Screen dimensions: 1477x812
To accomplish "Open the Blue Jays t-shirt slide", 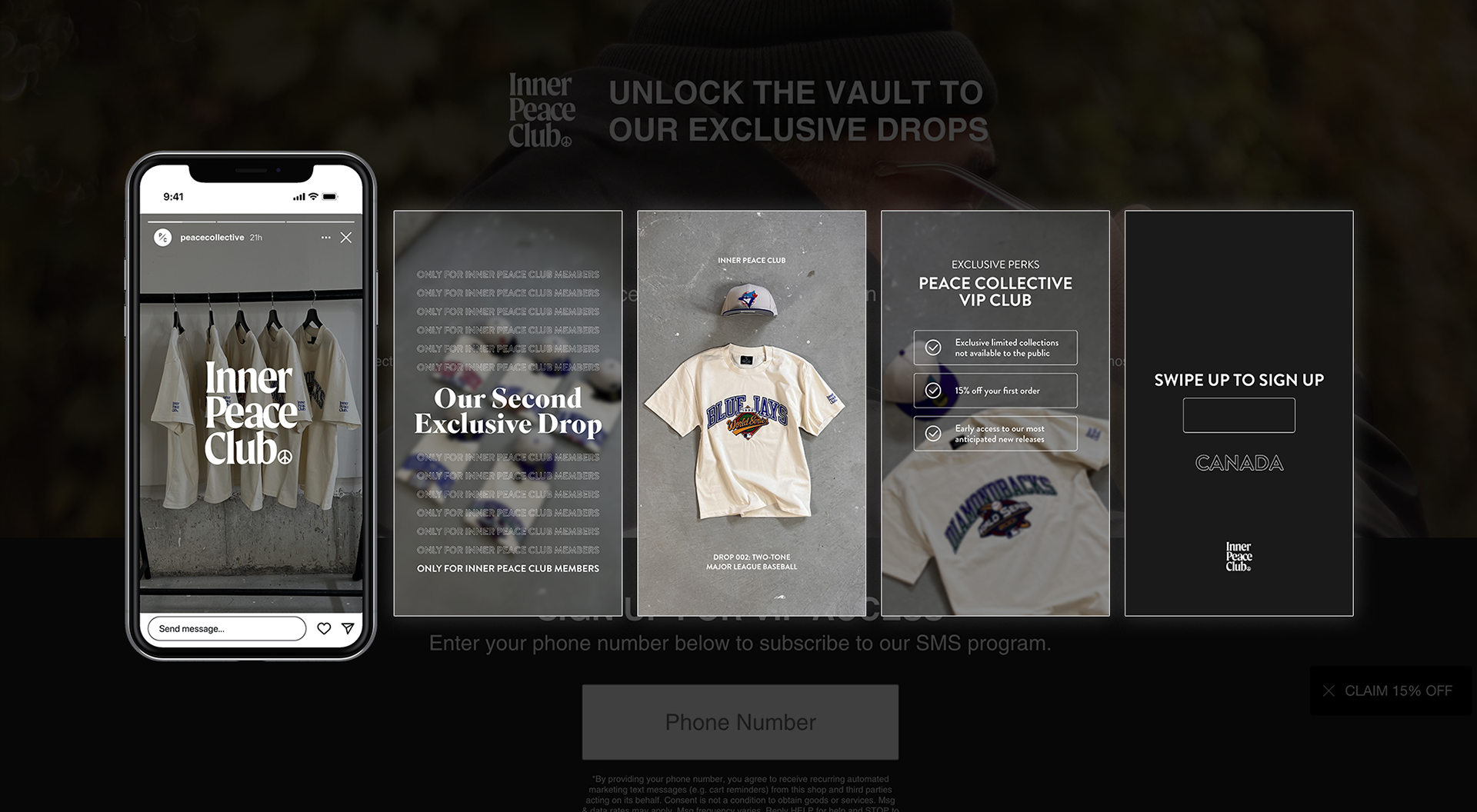I will (x=752, y=413).
